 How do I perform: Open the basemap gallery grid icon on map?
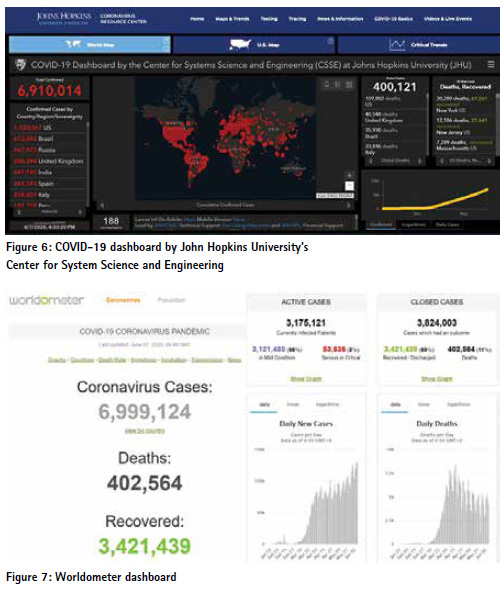349,84
